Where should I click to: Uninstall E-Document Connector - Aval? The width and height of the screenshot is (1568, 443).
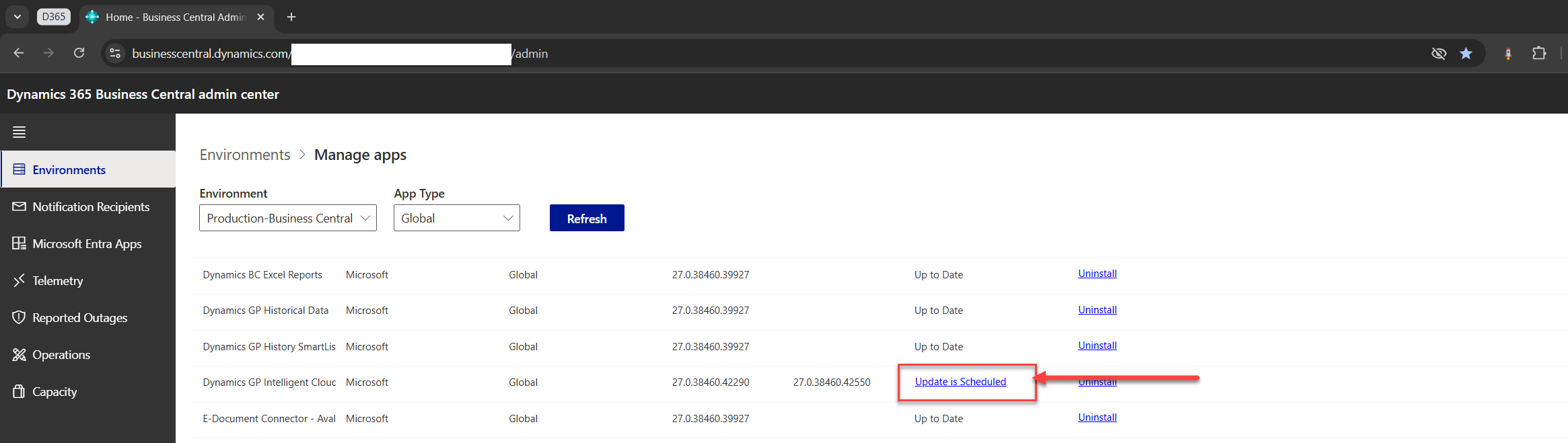[x=1097, y=417]
